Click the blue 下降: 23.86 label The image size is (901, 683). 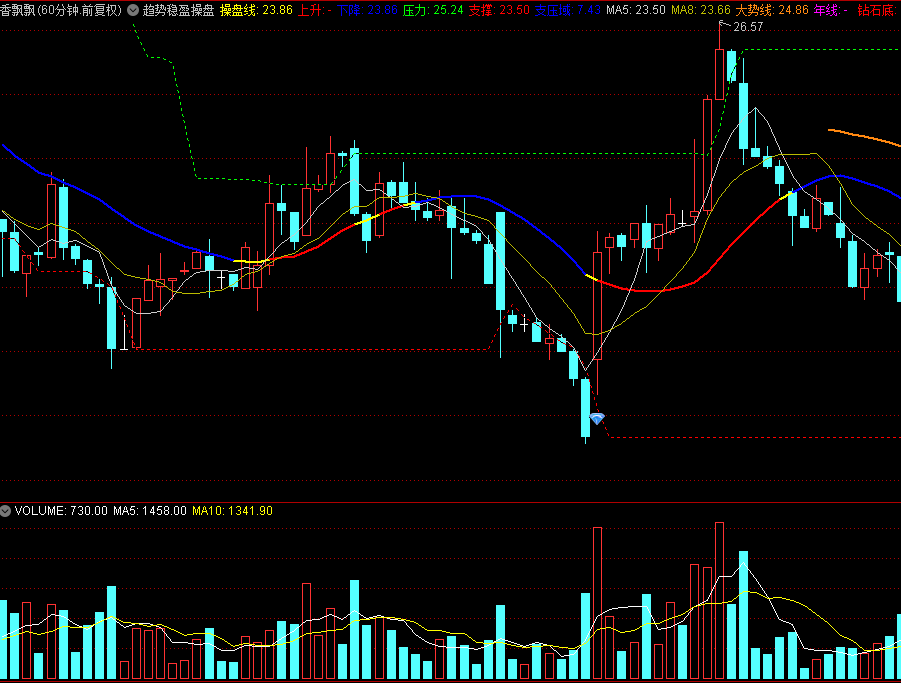coord(367,10)
